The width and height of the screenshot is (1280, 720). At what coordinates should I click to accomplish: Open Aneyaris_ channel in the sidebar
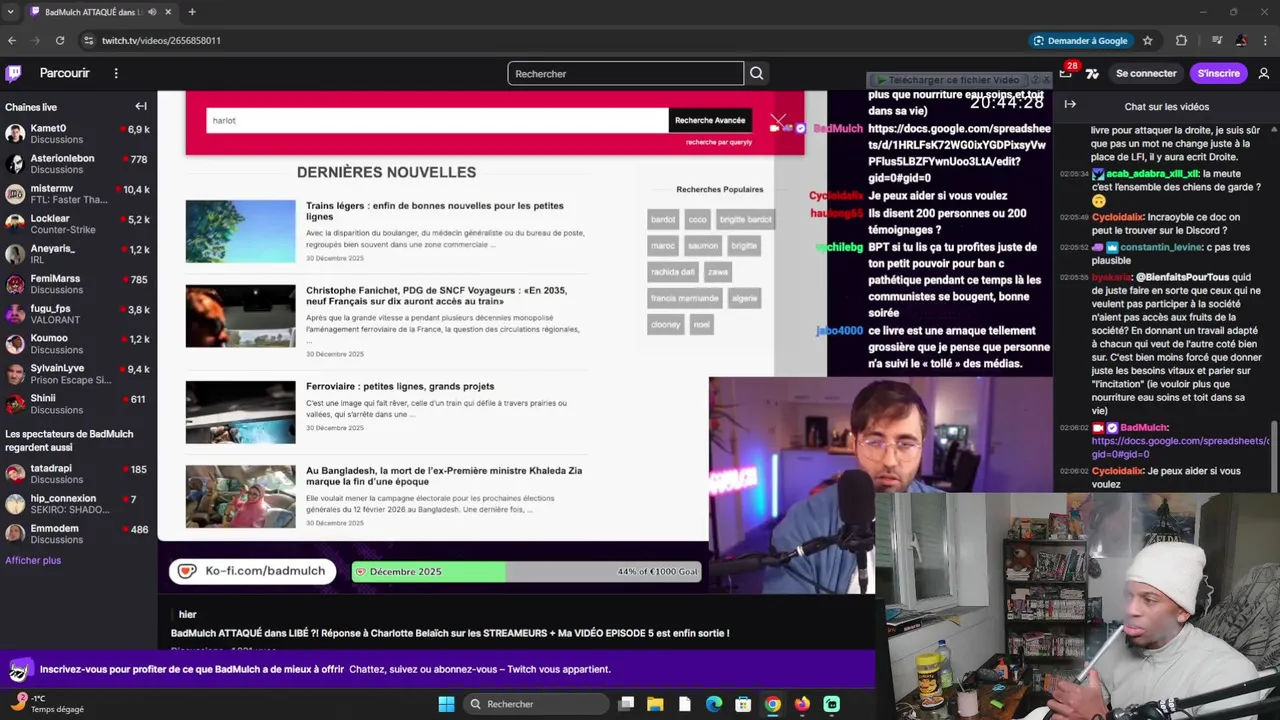pyautogui.click(x=78, y=254)
